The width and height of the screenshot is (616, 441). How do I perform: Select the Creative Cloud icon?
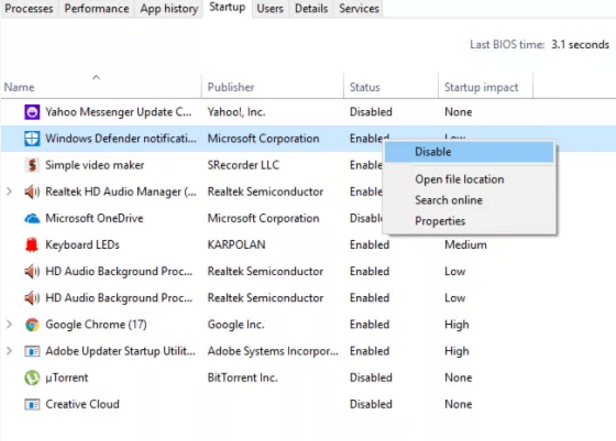pos(31,404)
